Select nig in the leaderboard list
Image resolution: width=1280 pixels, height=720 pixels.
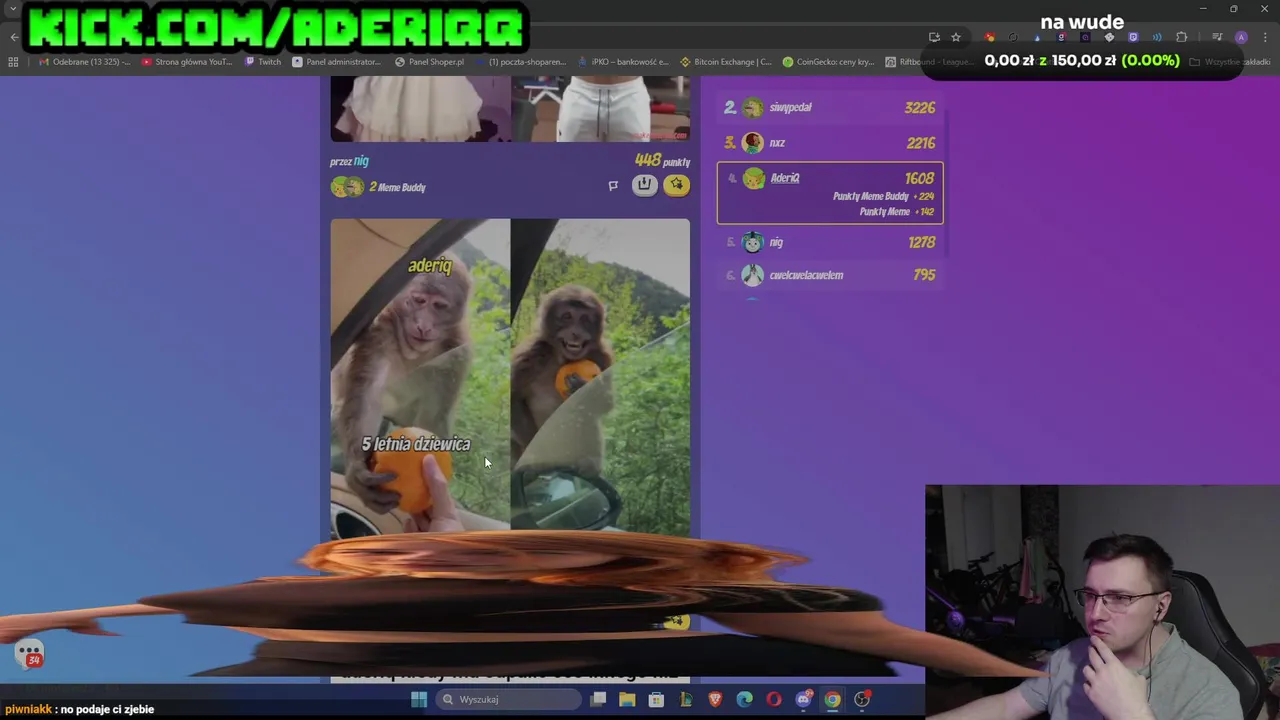click(830, 242)
